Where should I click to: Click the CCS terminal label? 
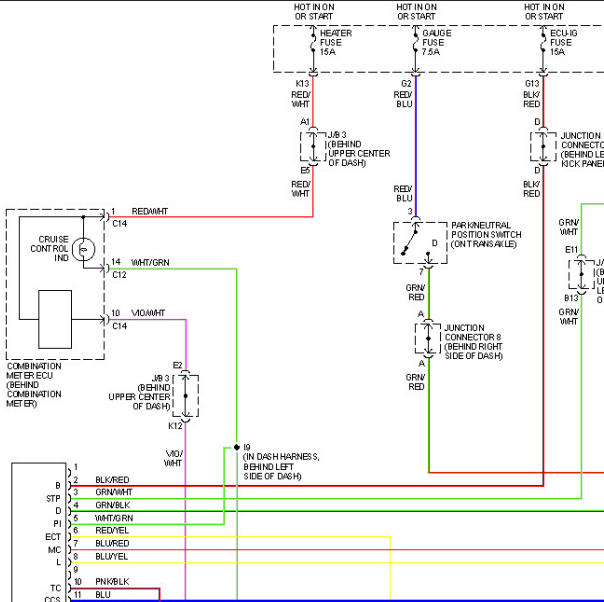[52, 599]
